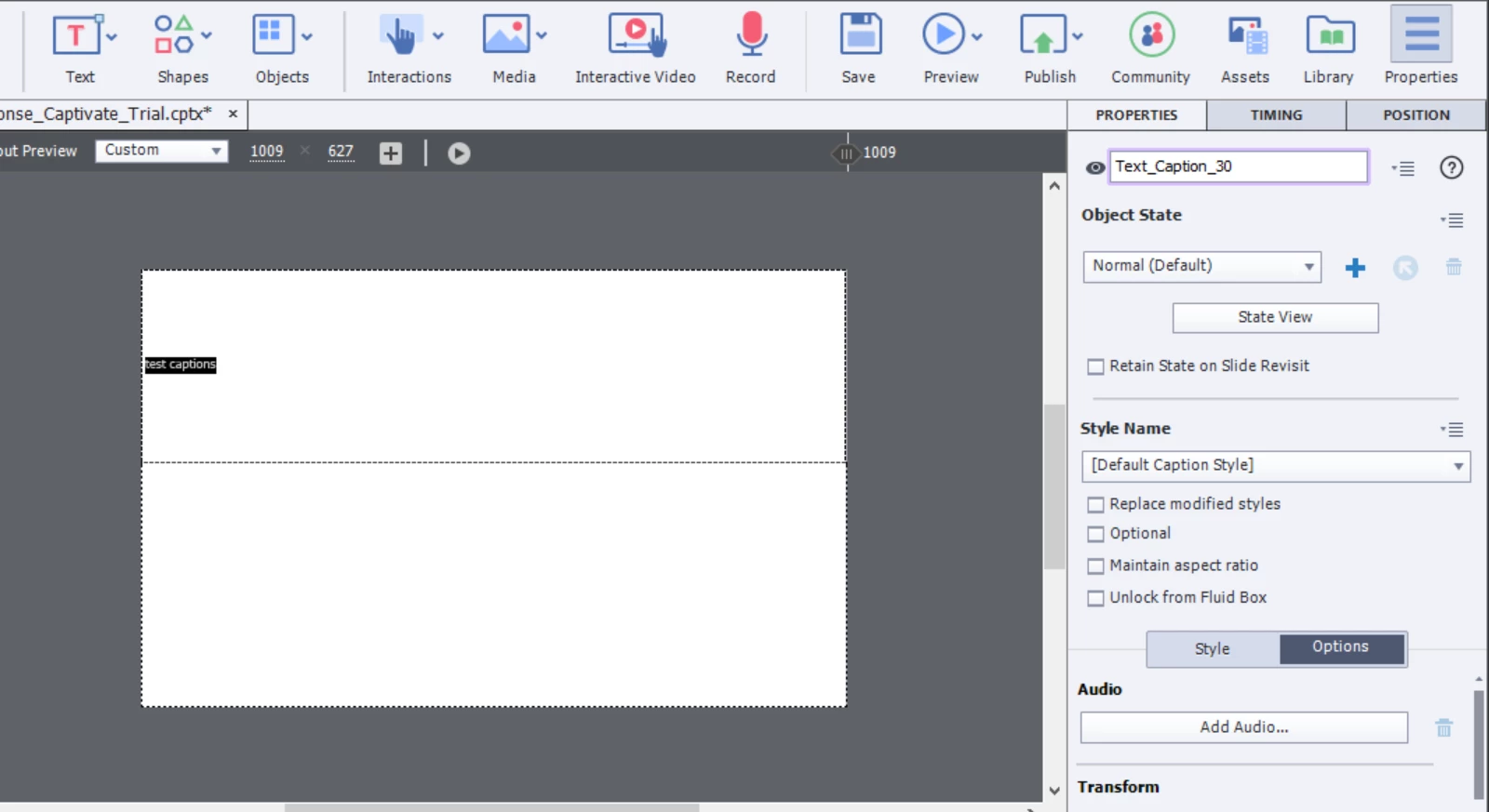
Task: Click the stage vertical scrollbar thumb
Action: (x=1053, y=486)
